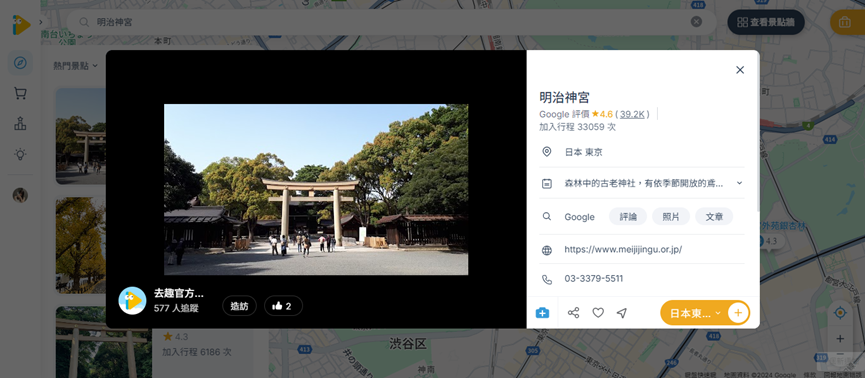Click the Meiji Shrine torii photo
The width and height of the screenshot is (865, 378).
[316, 189]
